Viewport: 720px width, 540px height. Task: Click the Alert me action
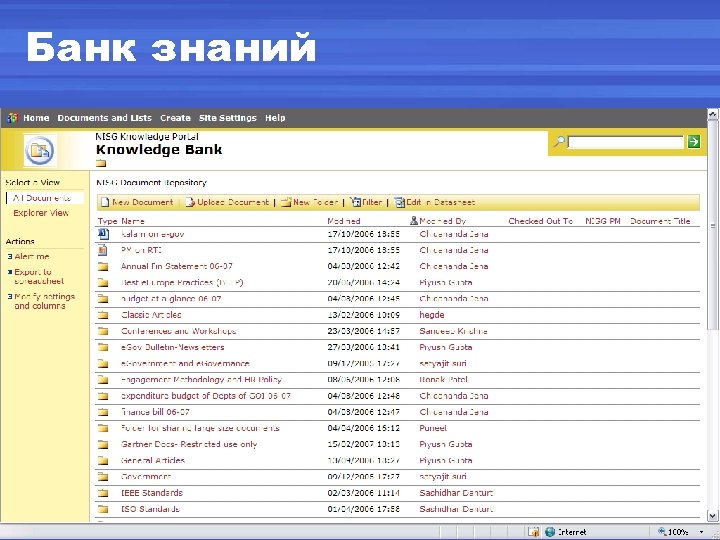[x=32, y=256]
